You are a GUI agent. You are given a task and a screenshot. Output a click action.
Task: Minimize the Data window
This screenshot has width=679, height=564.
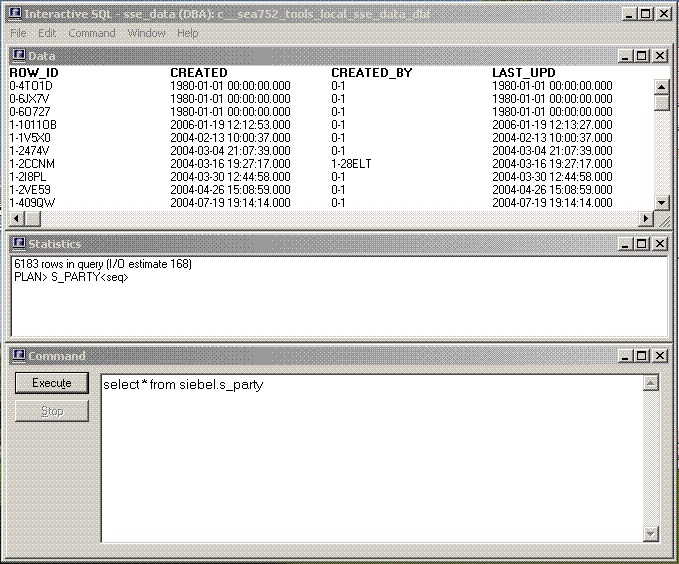tap(624, 56)
